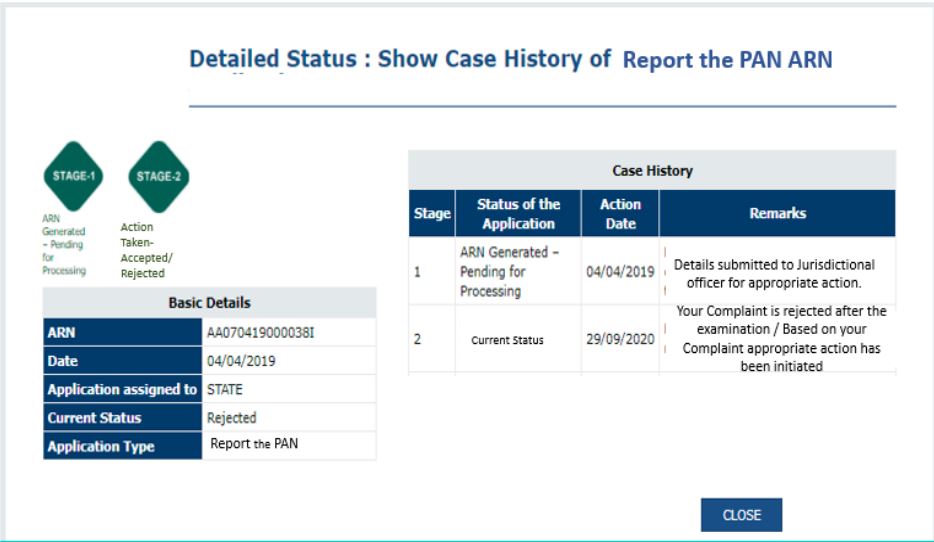Click the STAGE-1 diamond icon
Viewport: 934px width, 542px height.
point(71,176)
